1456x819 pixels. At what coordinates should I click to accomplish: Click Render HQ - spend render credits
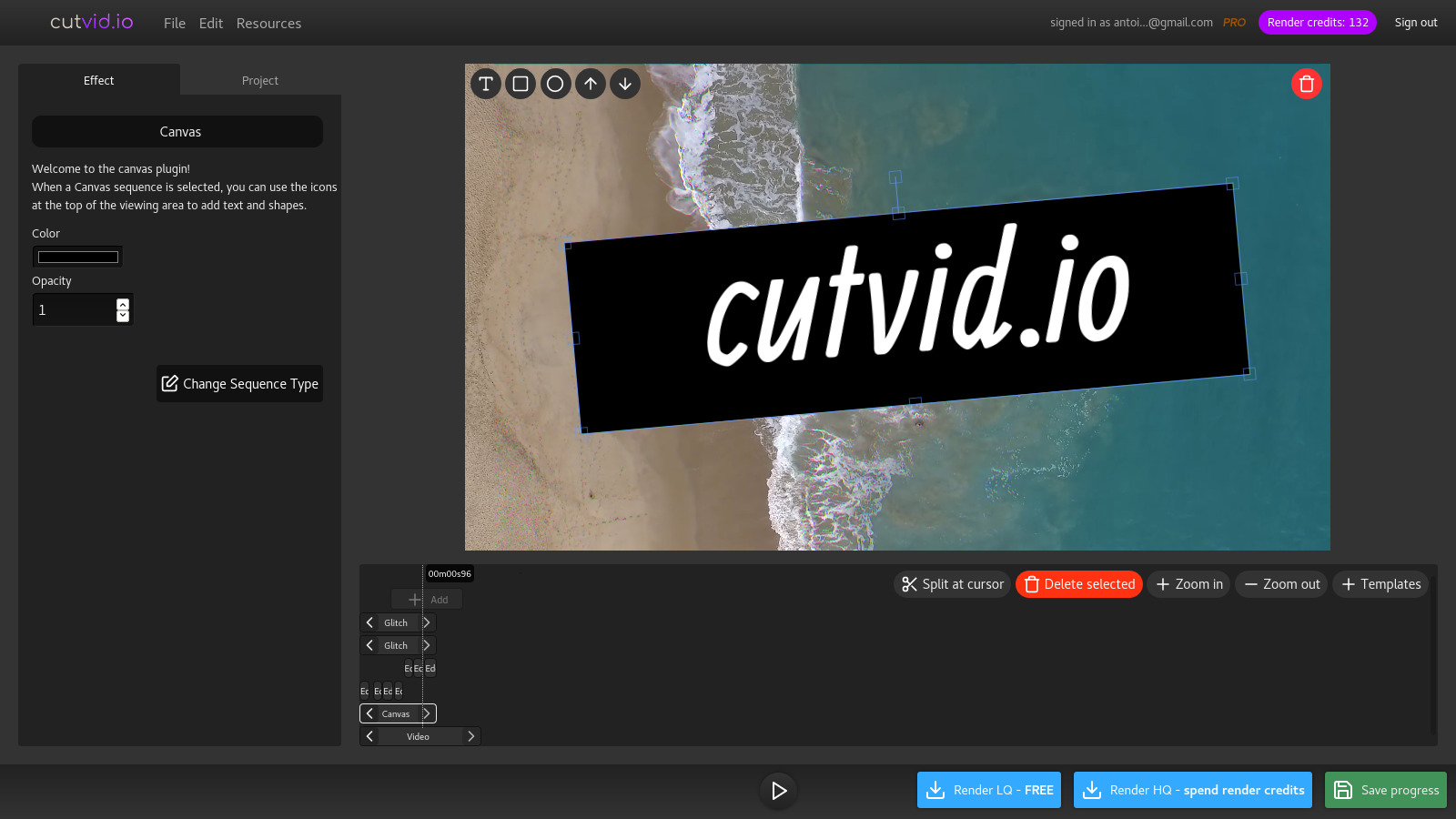click(1193, 790)
